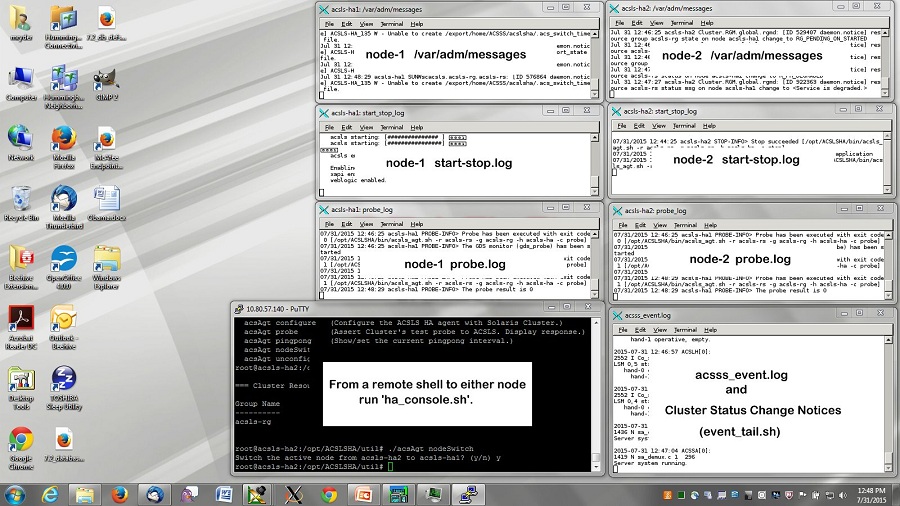
Task: Open Help menu in acsls-ha2 probe_log window
Action: coord(711,225)
